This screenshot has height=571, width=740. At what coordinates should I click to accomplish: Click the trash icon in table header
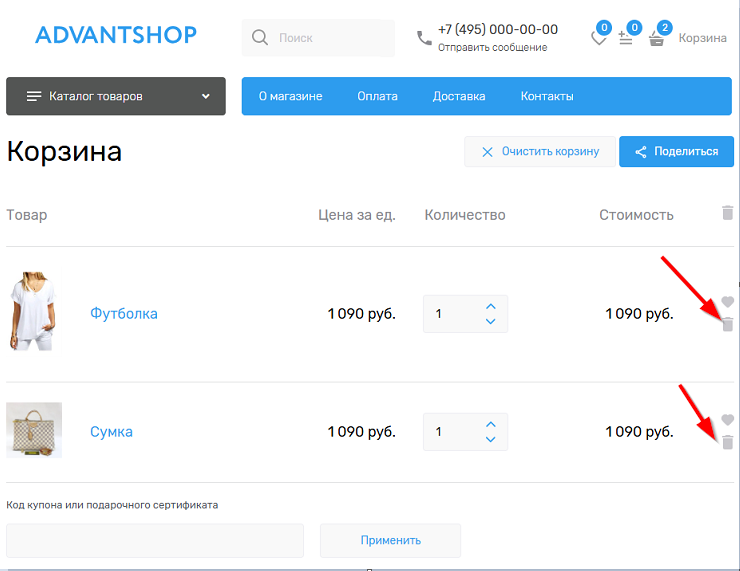point(727,213)
